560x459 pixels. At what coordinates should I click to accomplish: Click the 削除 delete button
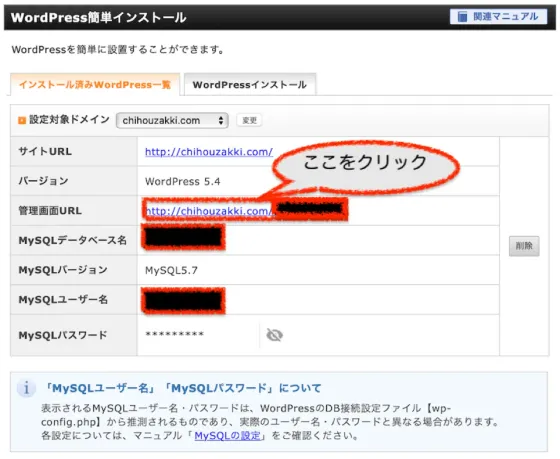click(524, 246)
